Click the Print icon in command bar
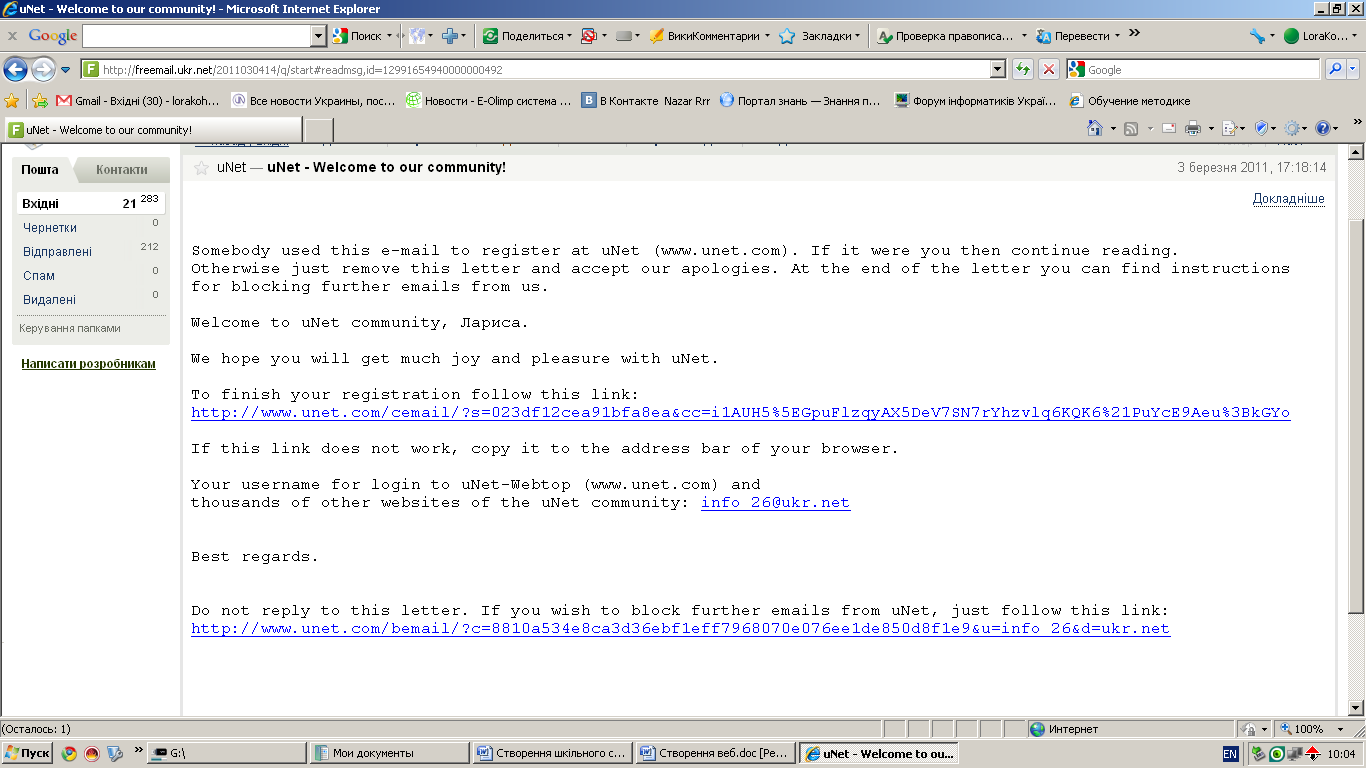 1192,128
